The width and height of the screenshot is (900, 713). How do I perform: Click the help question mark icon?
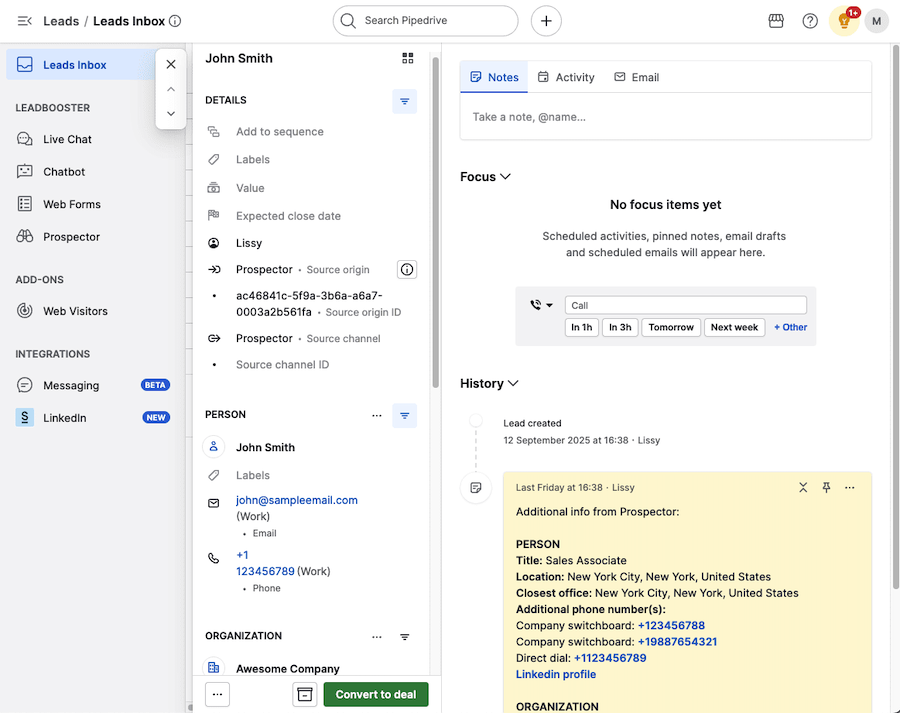(810, 21)
